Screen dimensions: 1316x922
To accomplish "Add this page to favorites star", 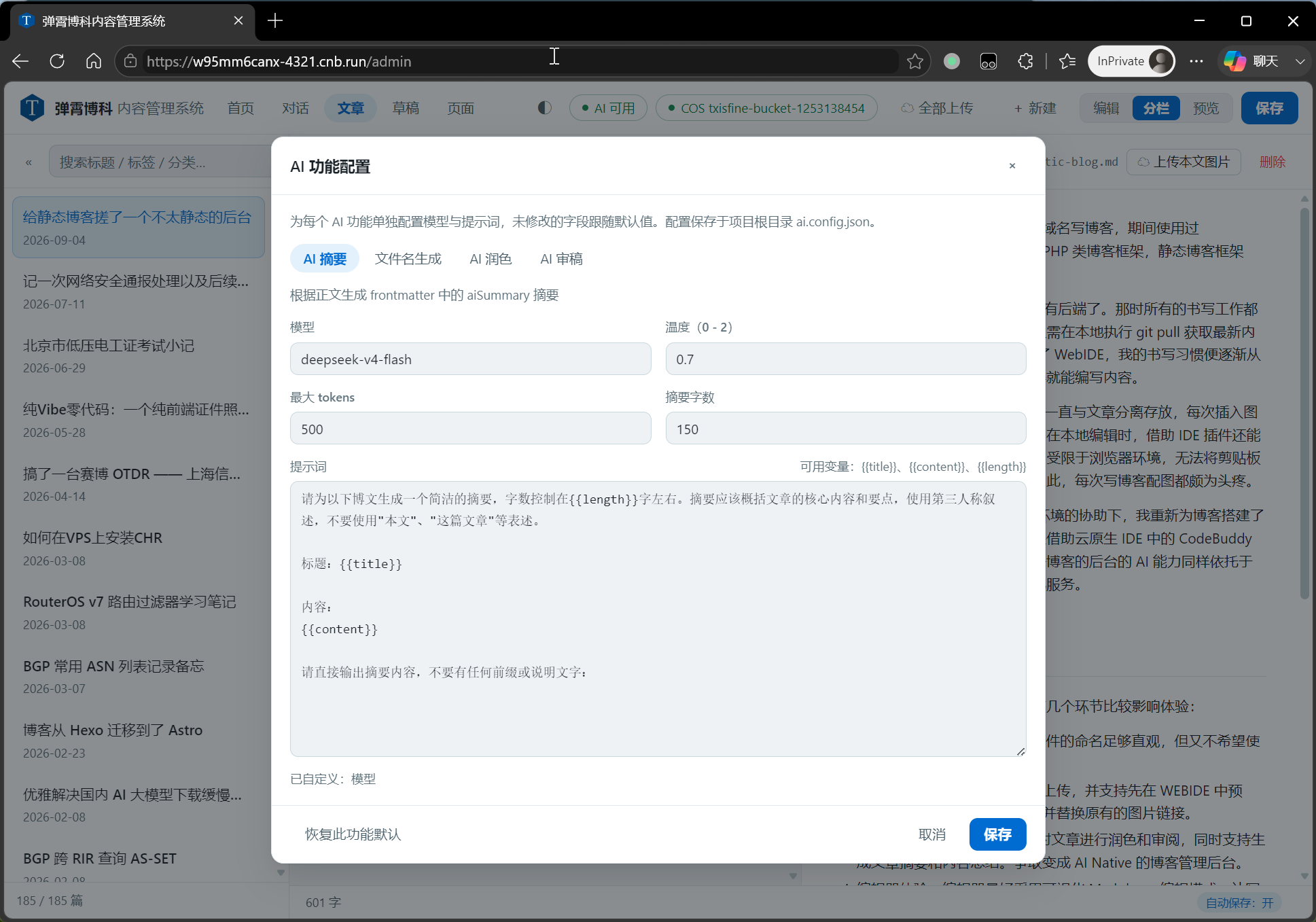I will 914,61.
